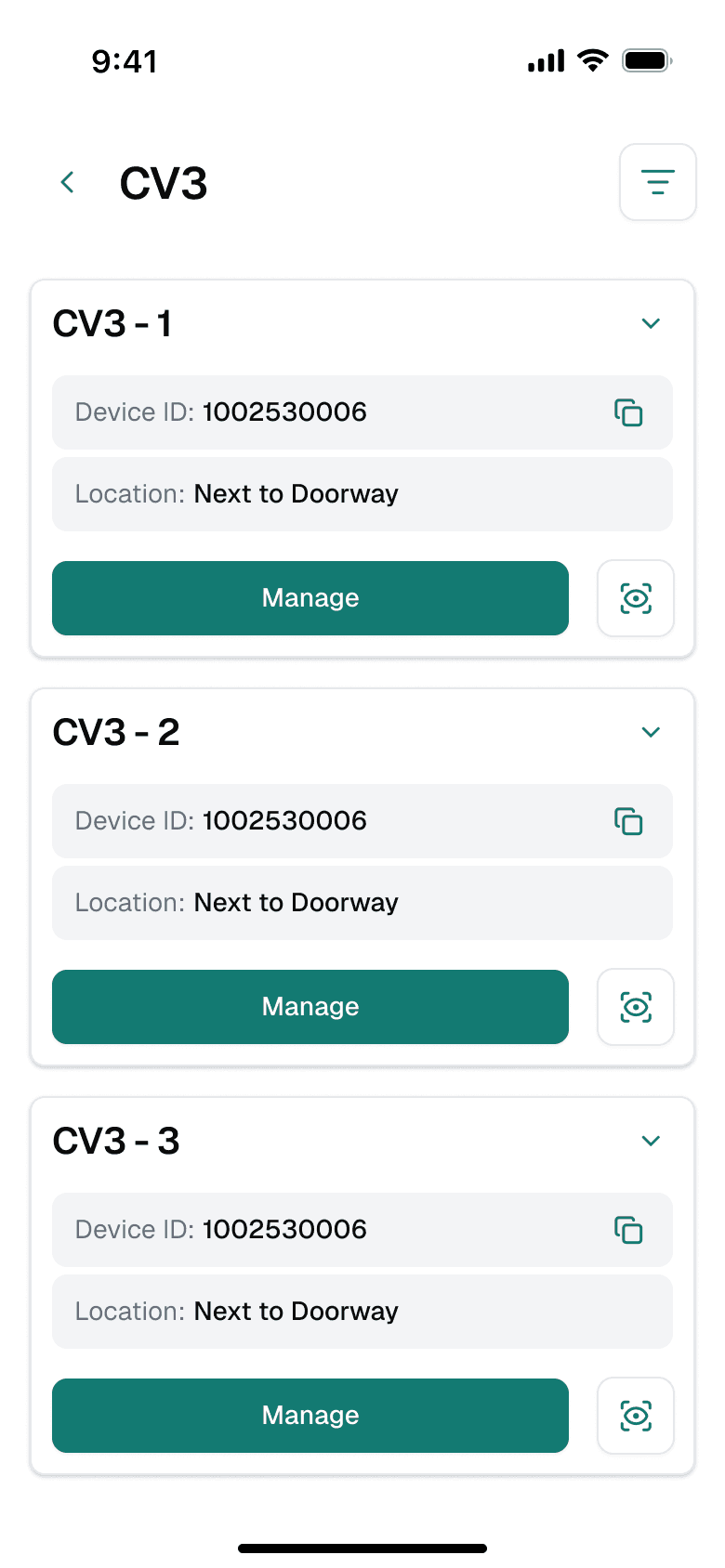The image size is (725, 1568).
Task: Tap Device ID 1002530006 in CV3 - 1
Action: tap(362, 412)
